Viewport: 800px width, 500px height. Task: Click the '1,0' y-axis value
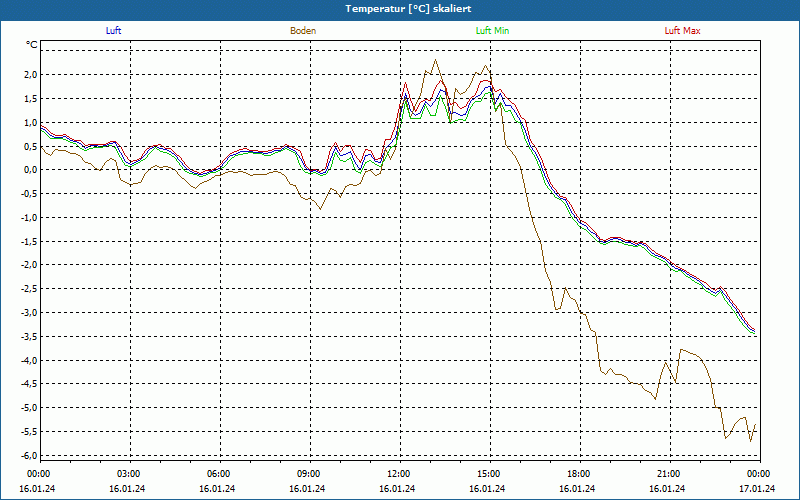click(31, 122)
